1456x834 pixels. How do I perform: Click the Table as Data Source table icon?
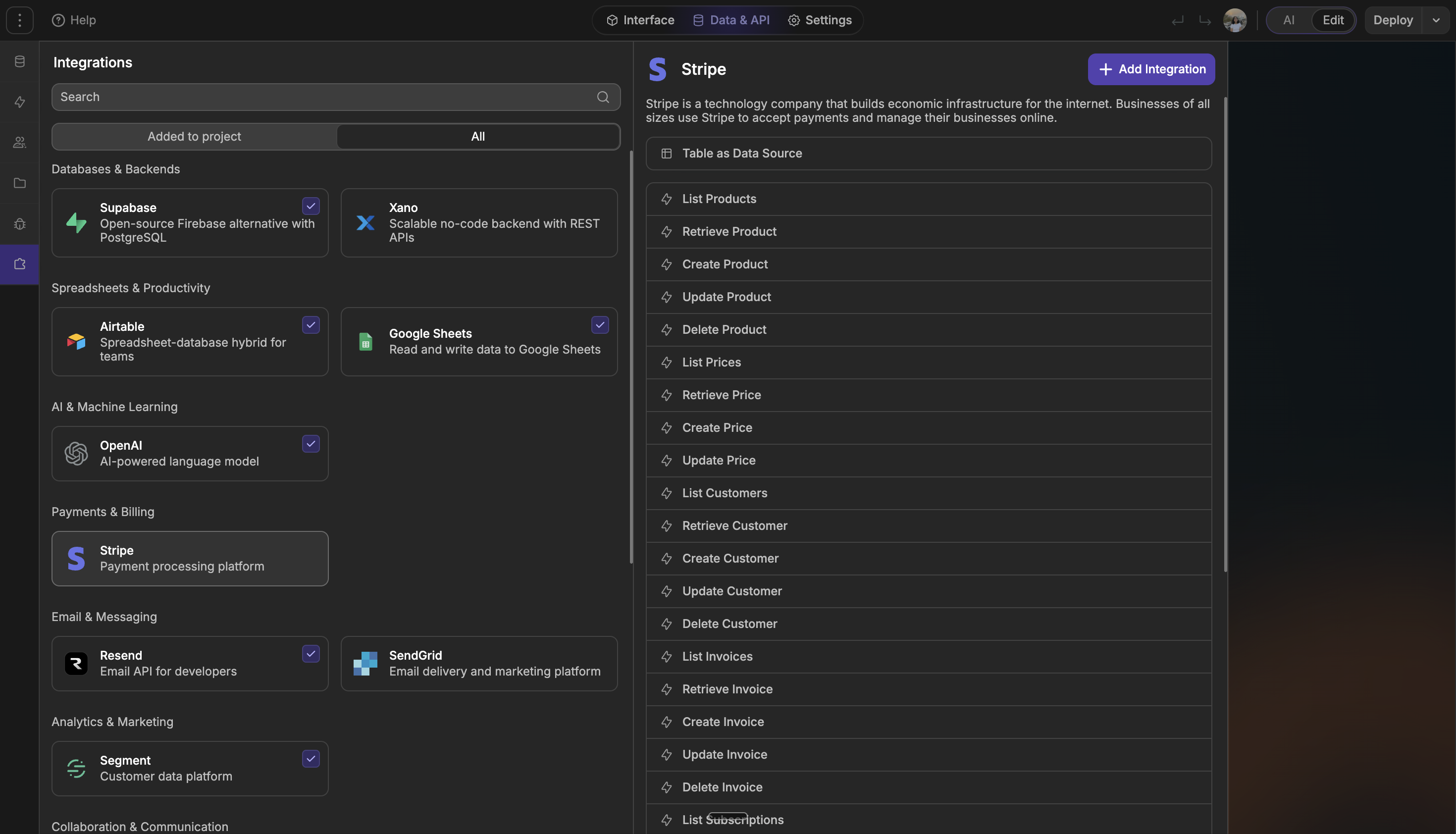(x=666, y=154)
